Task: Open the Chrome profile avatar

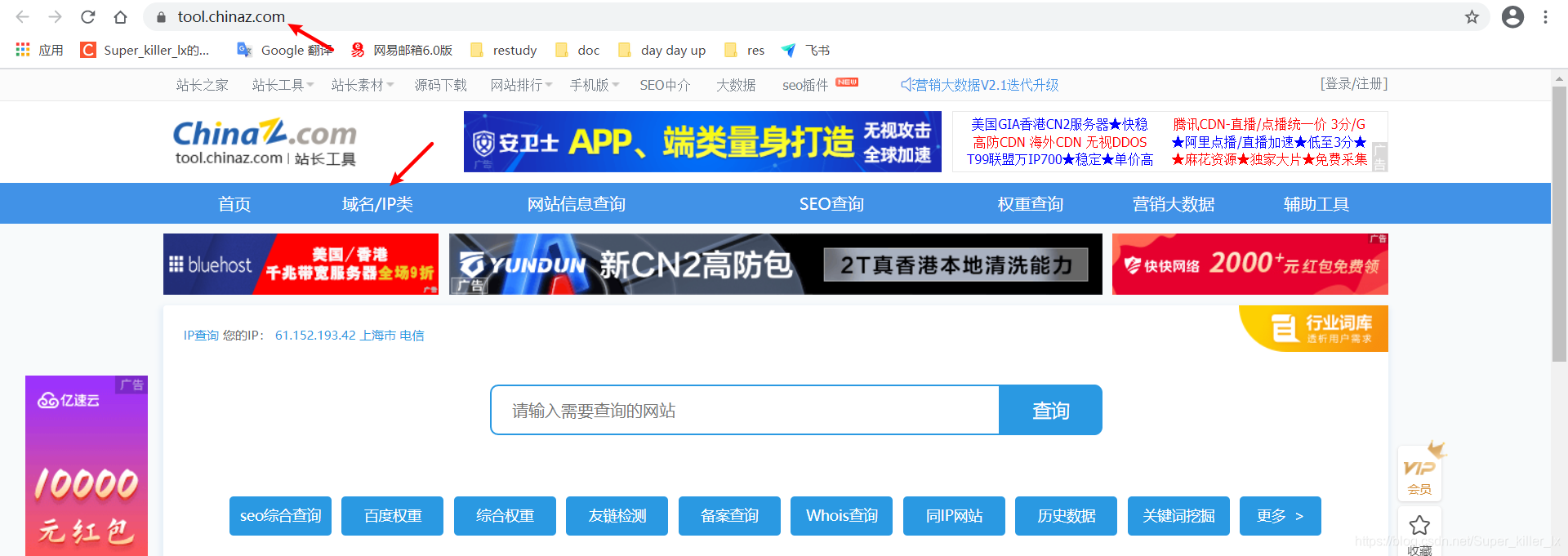Action: point(1512,17)
